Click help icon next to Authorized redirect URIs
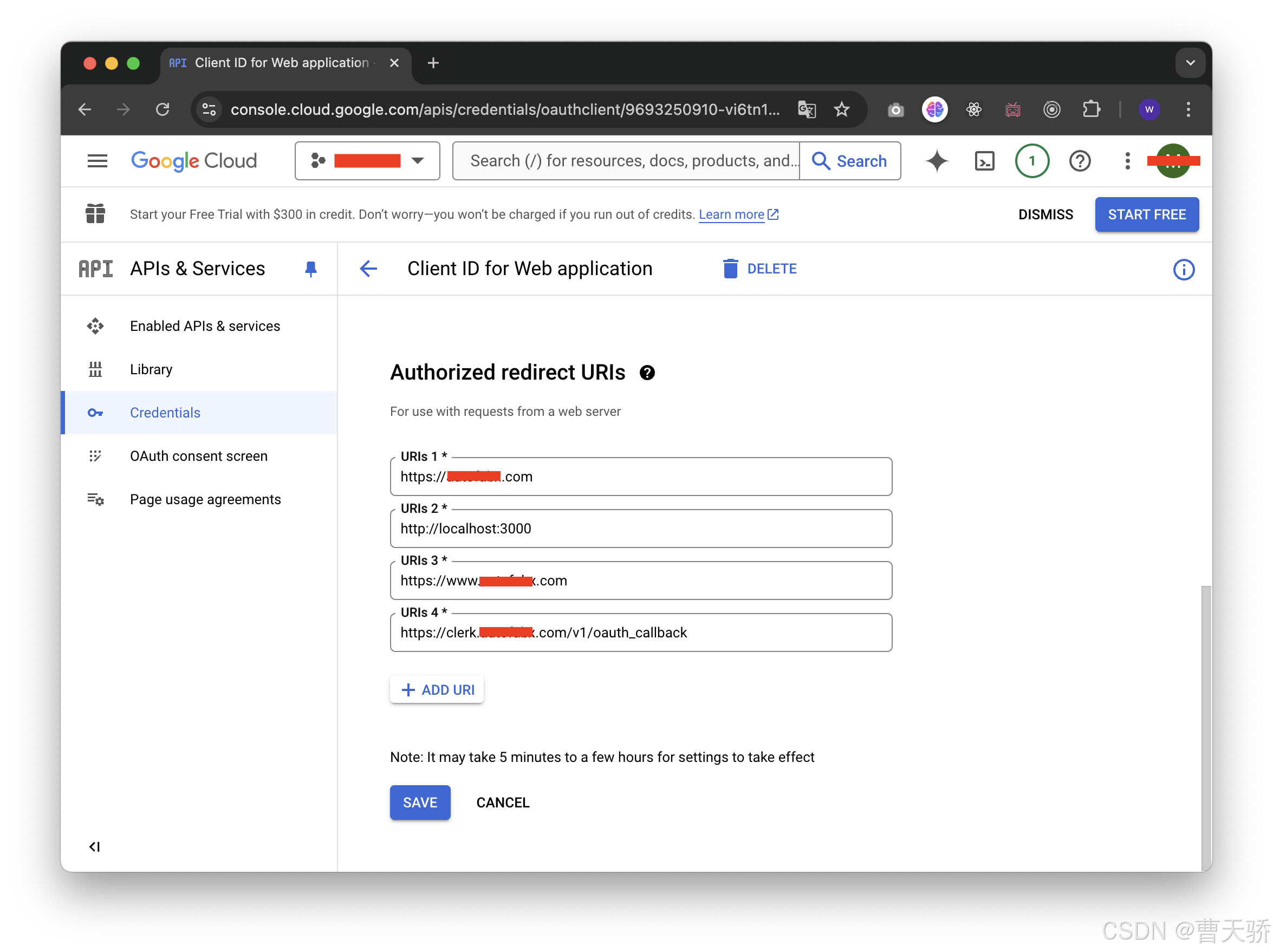Viewport: 1273px width, 952px height. click(647, 373)
